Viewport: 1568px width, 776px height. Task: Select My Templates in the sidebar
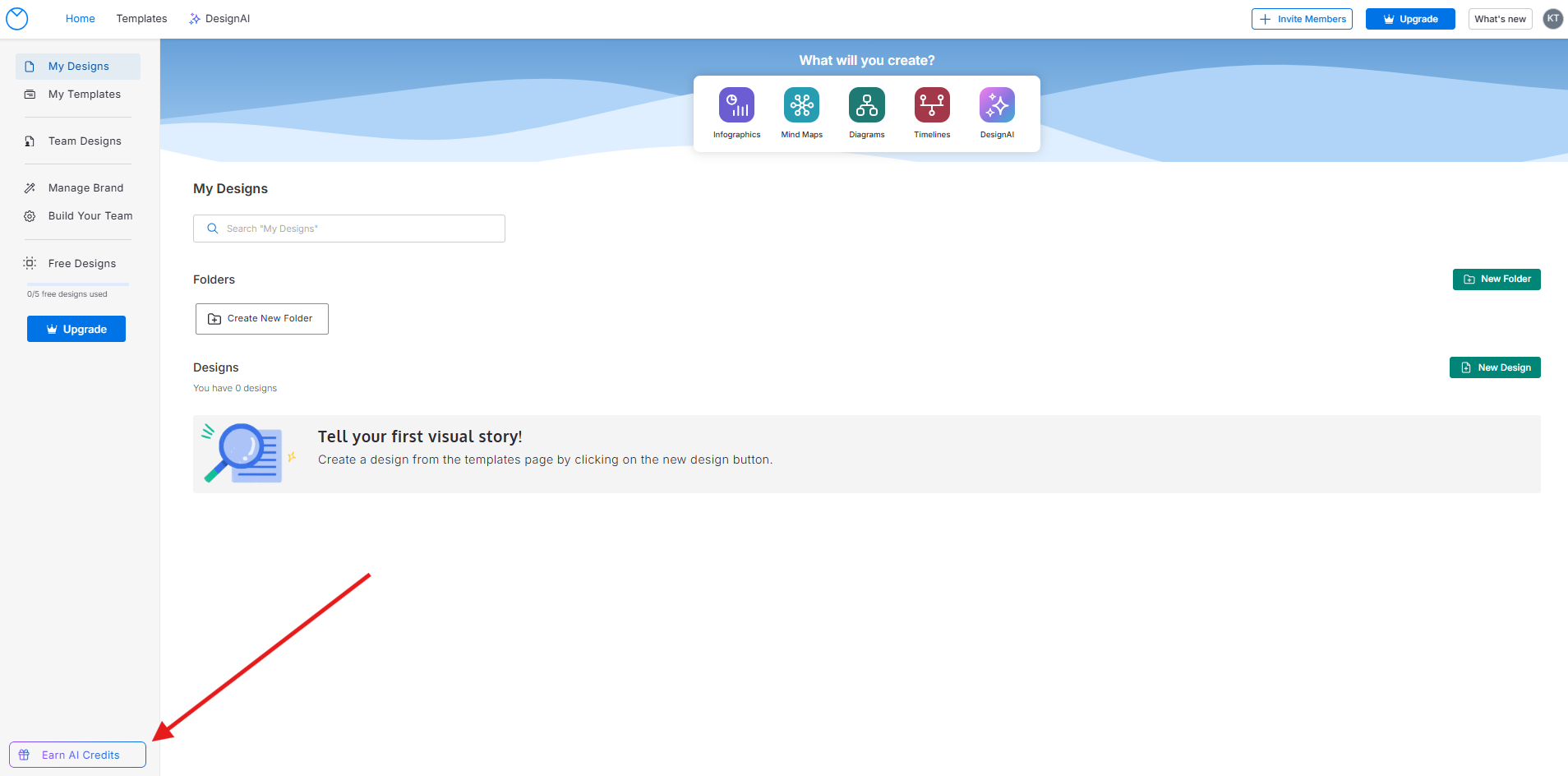coord(84,95)
